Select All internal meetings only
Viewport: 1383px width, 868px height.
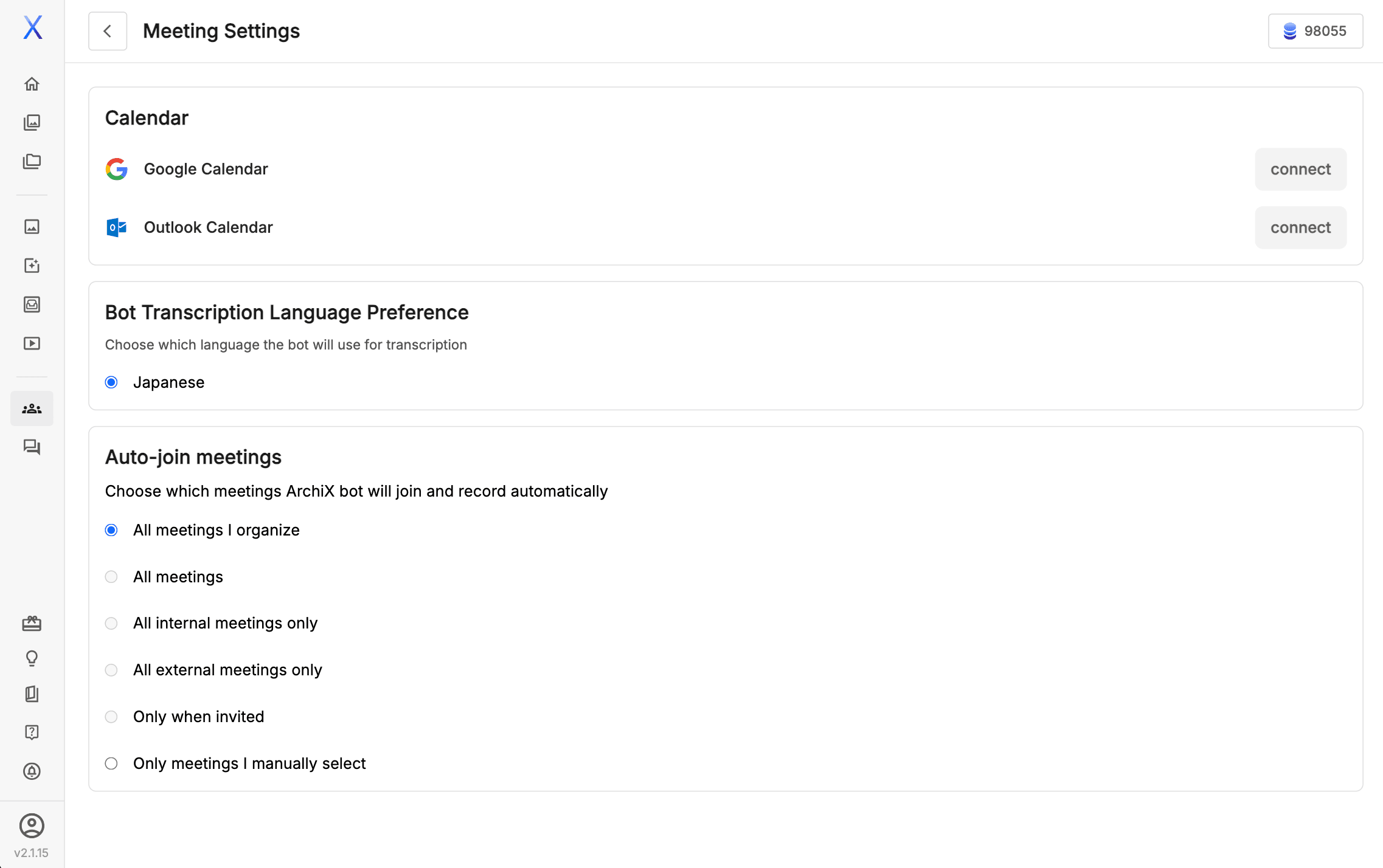(111, 624)
